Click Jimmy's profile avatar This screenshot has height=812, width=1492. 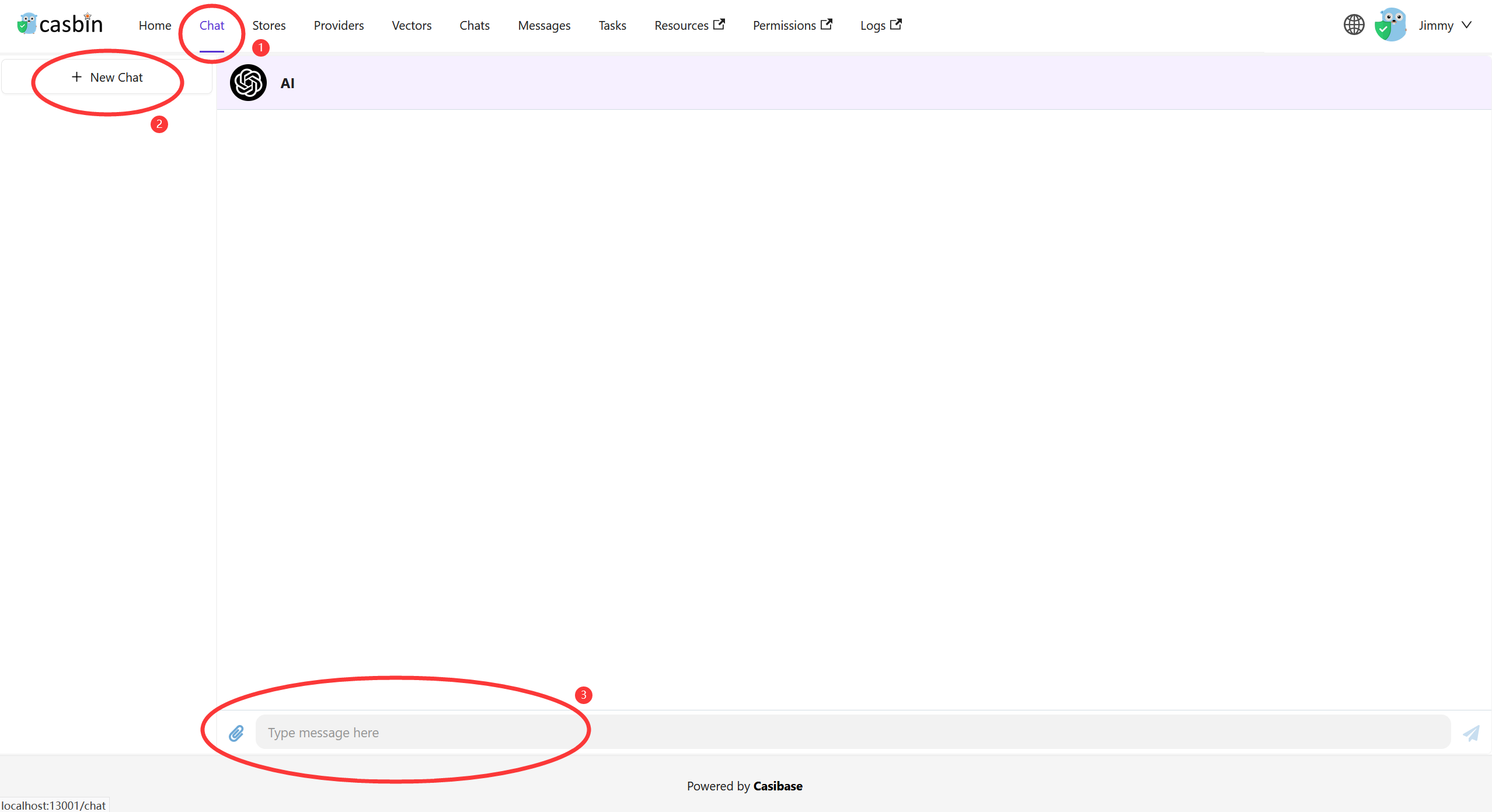(1392, 24)
